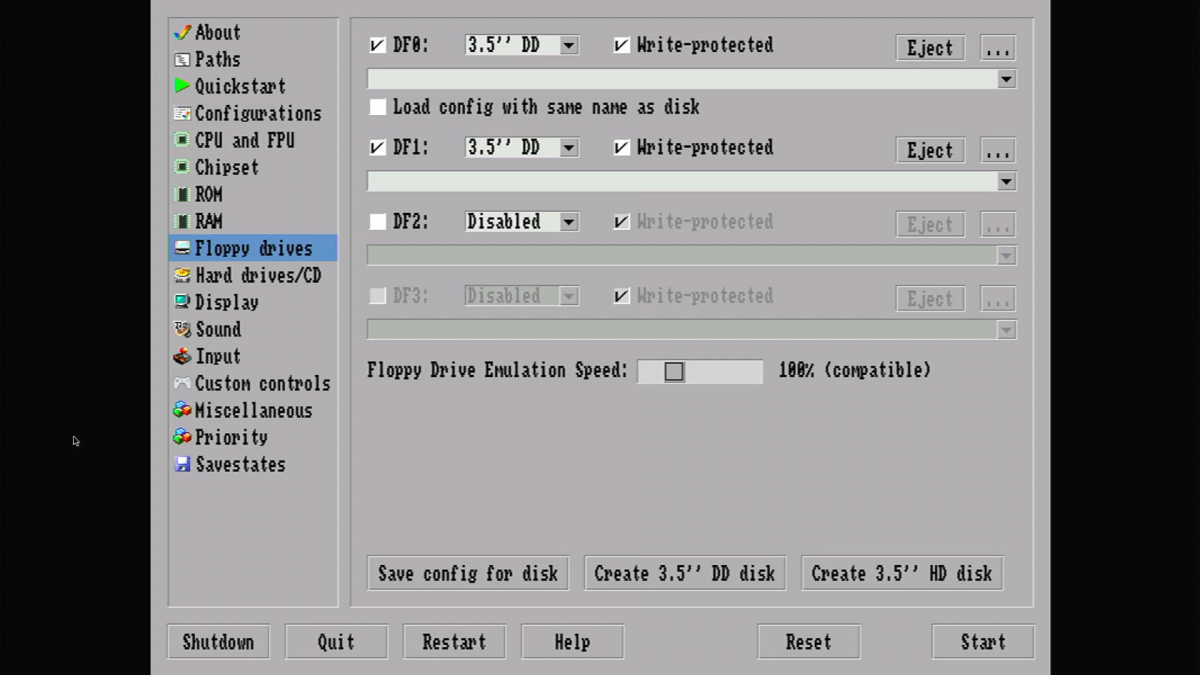Select the Sound icon in sidebar
The width and height of the screenshot is (1200, 675).
[182, 329]
